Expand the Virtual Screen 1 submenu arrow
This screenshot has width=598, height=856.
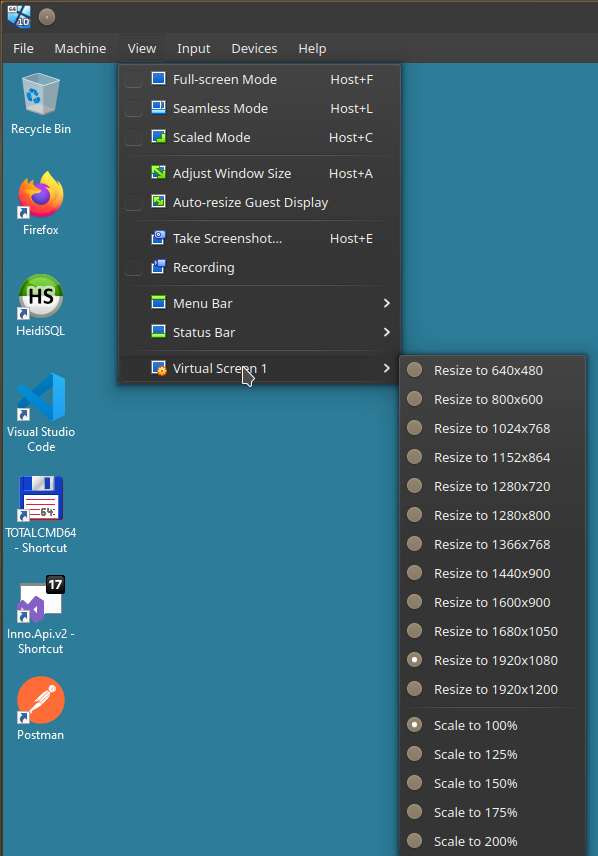(387, 368)
